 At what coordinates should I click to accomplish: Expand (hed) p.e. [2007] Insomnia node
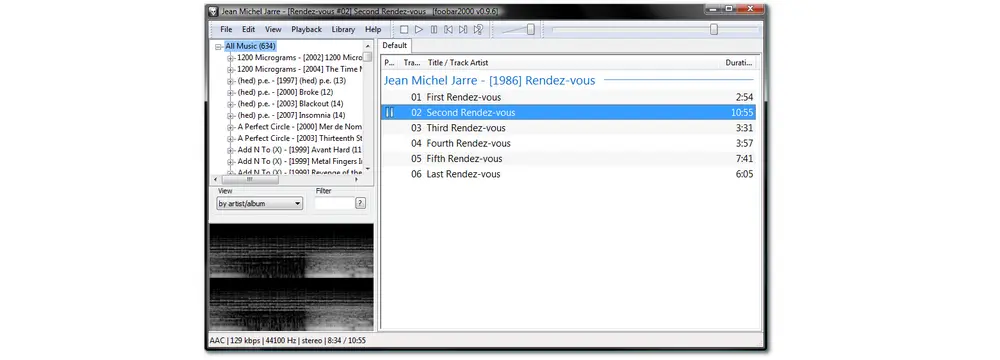[231, 115]
